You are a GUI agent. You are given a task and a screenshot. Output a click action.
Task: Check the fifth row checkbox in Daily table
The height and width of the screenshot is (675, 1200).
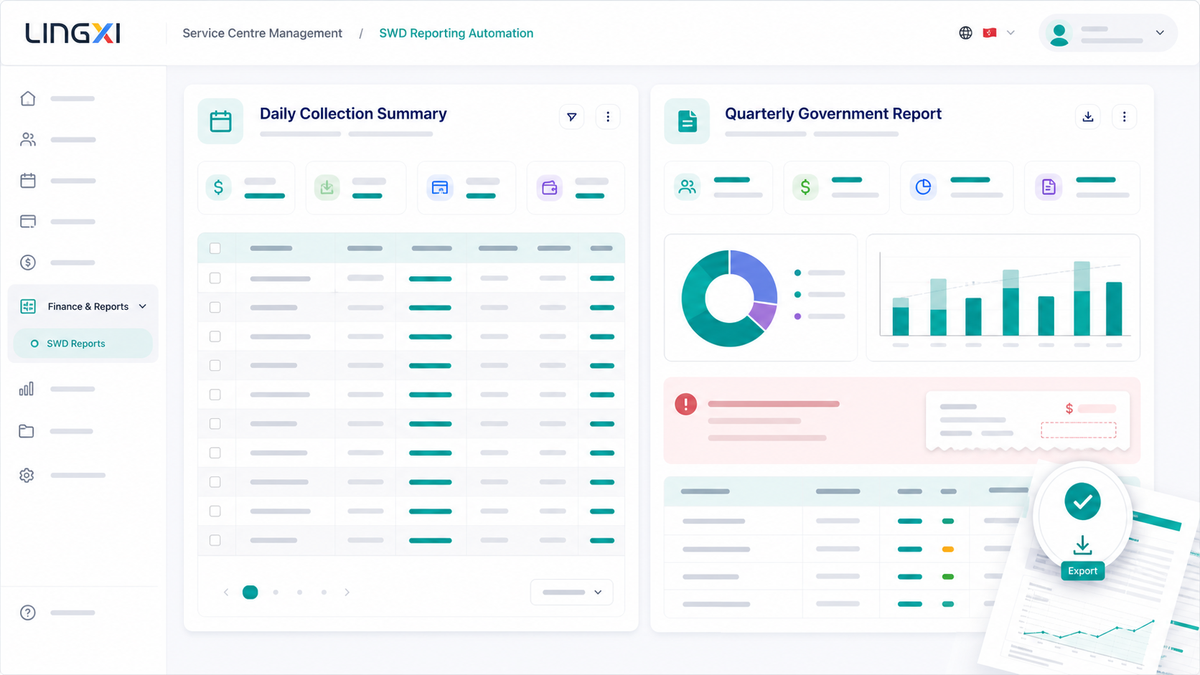[215, 394]
